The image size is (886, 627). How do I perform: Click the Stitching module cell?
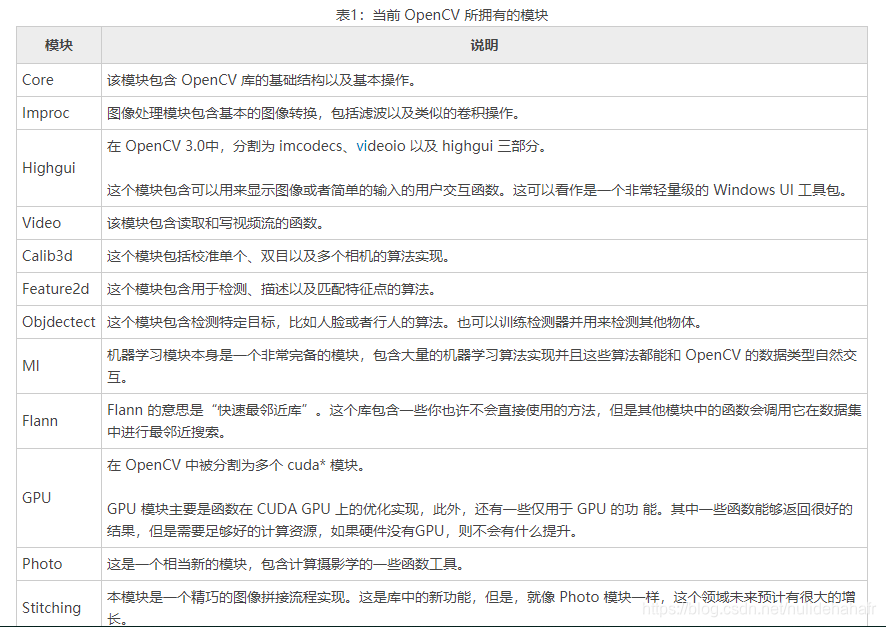click(x=59, y=604)
